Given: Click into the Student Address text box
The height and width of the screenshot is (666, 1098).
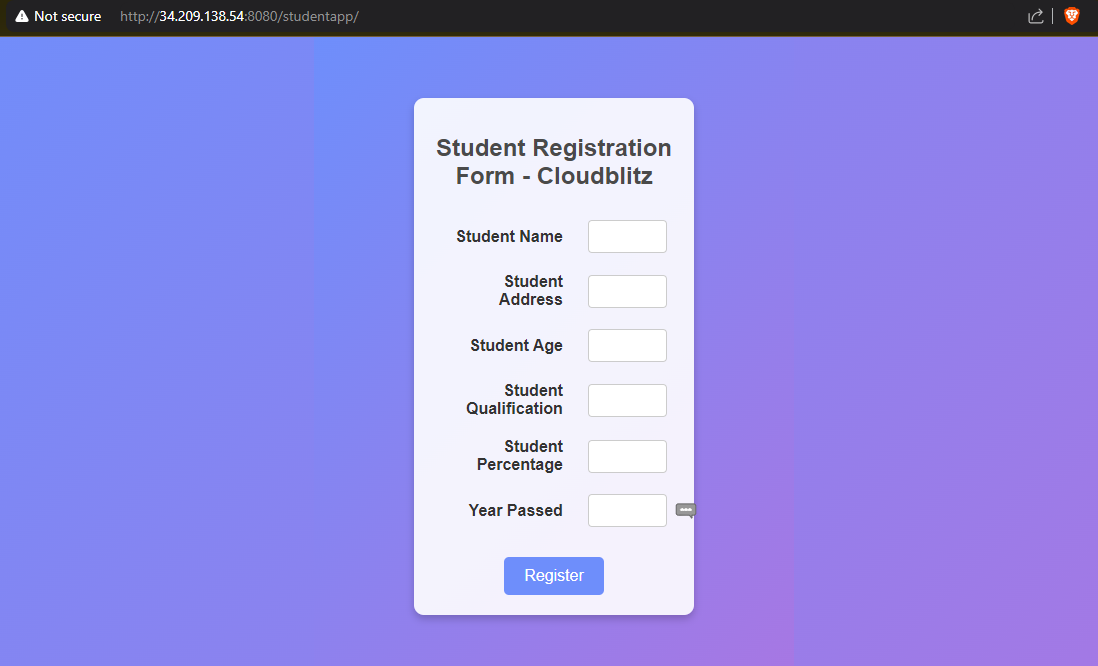Looking at the screenshot, I should tap(627, 292).
